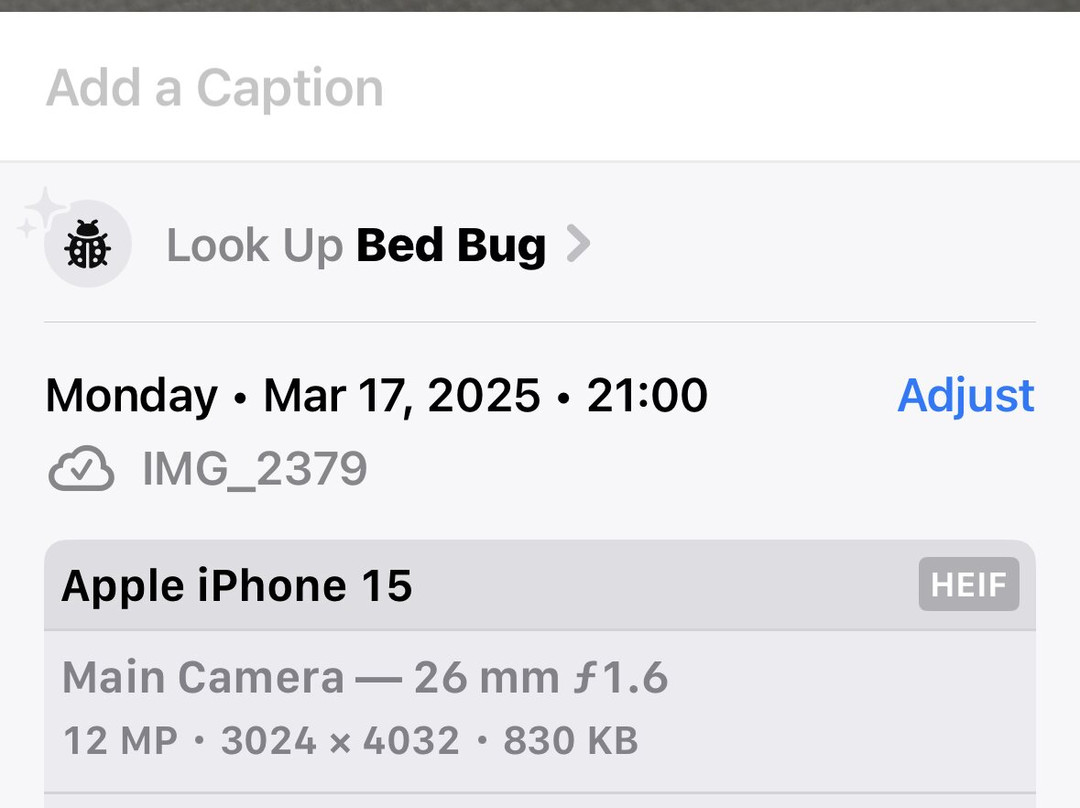Expand the Look Up Bed Bug chevron

click(x=578, y=244)
